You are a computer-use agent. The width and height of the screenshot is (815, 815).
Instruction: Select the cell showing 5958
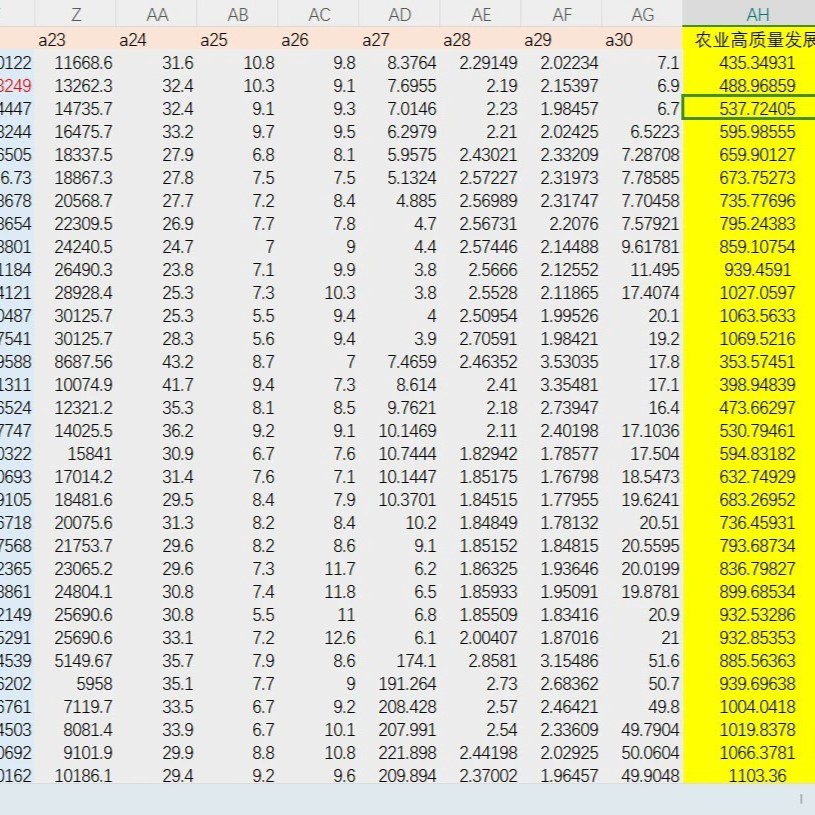tap(76, 683)
